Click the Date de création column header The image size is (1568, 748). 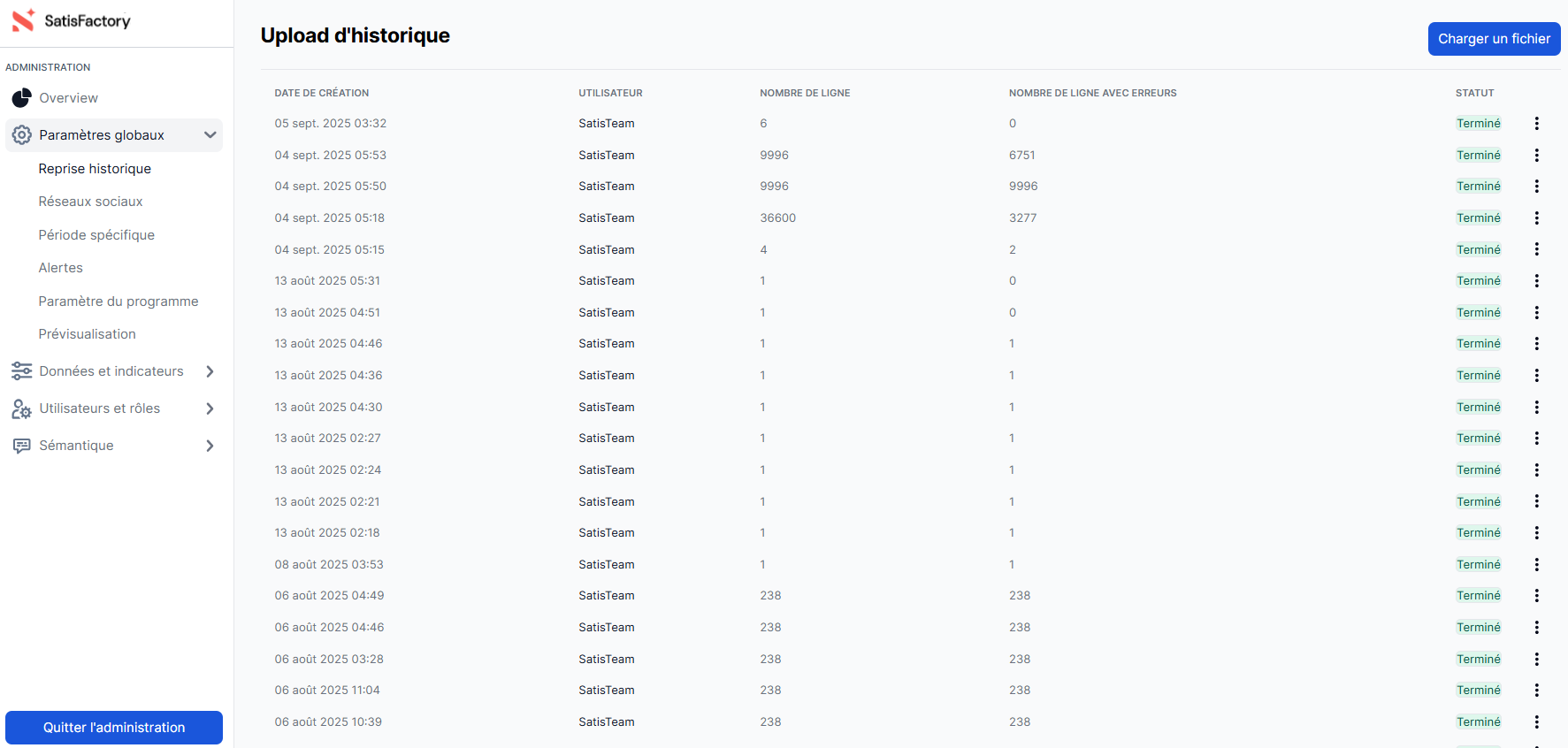click(x=321, y=93)
